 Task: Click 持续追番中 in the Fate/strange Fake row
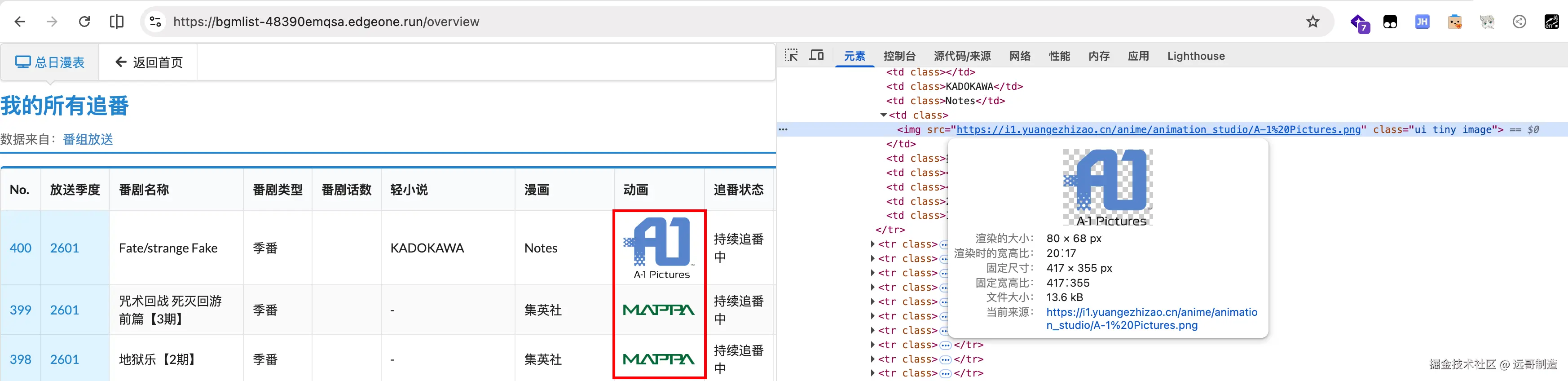click(x=738, y=248)
